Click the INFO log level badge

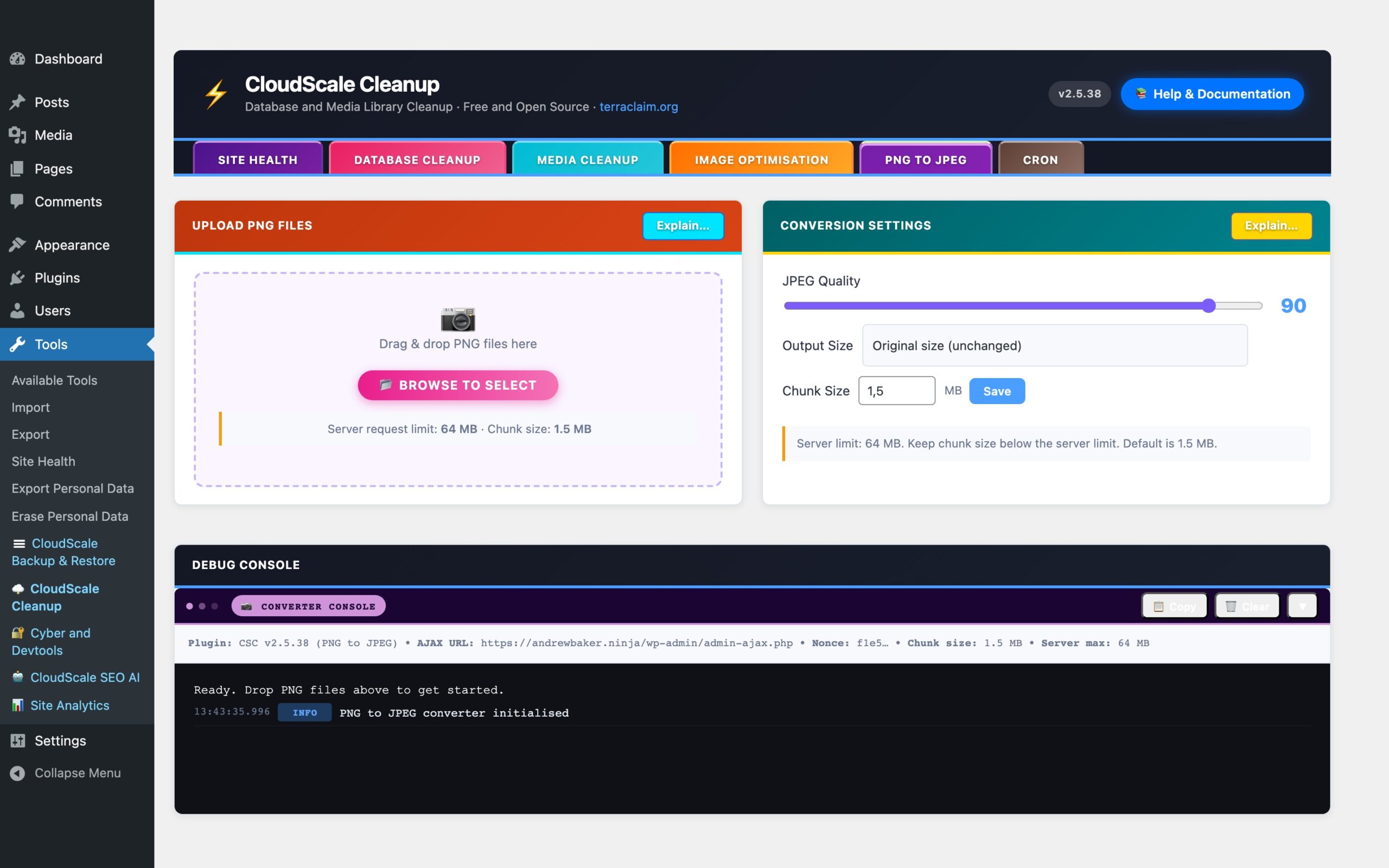(305, 712)
